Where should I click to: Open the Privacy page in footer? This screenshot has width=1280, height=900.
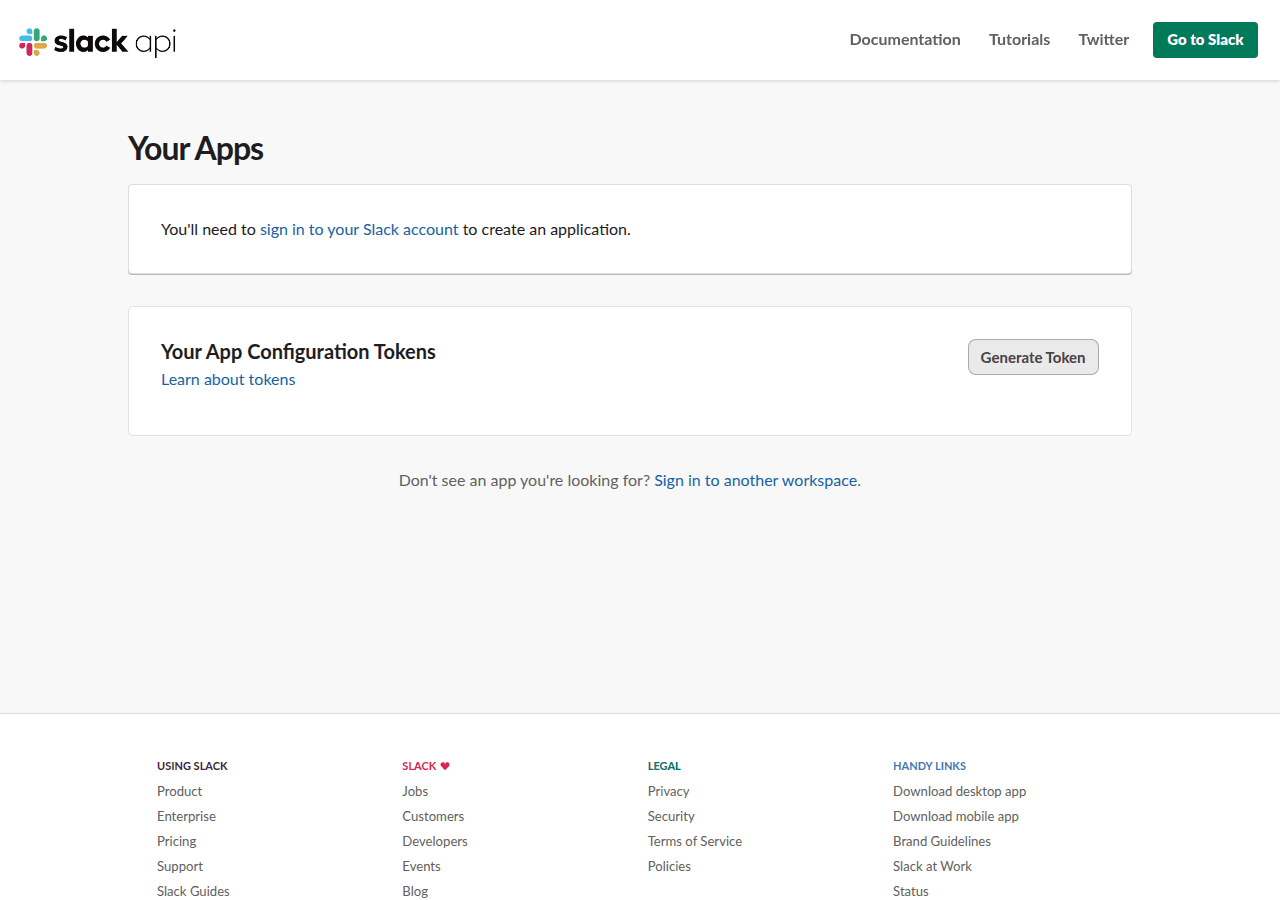point(668,791)
